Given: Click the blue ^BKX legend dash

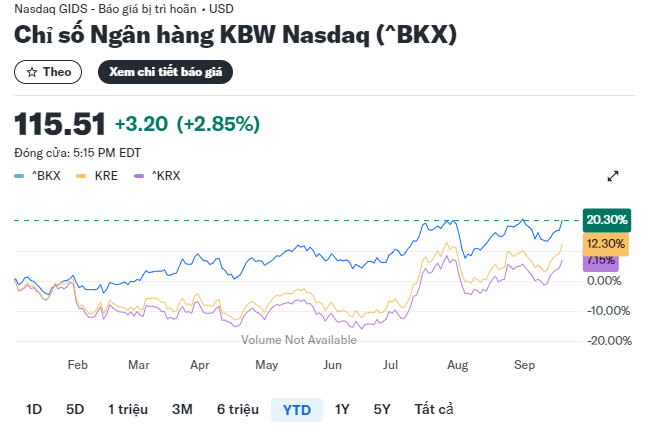Looking at the screenshot, I should point(19,176).
